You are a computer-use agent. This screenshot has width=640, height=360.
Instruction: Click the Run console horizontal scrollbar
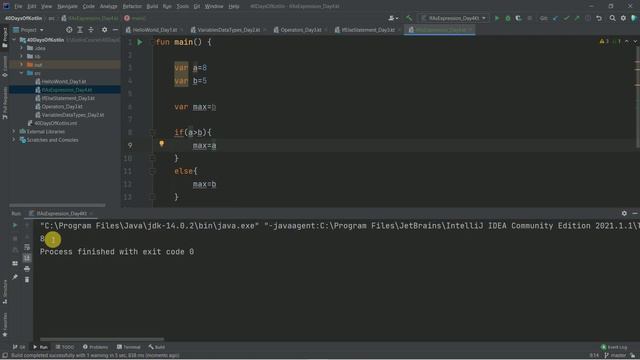102,339
